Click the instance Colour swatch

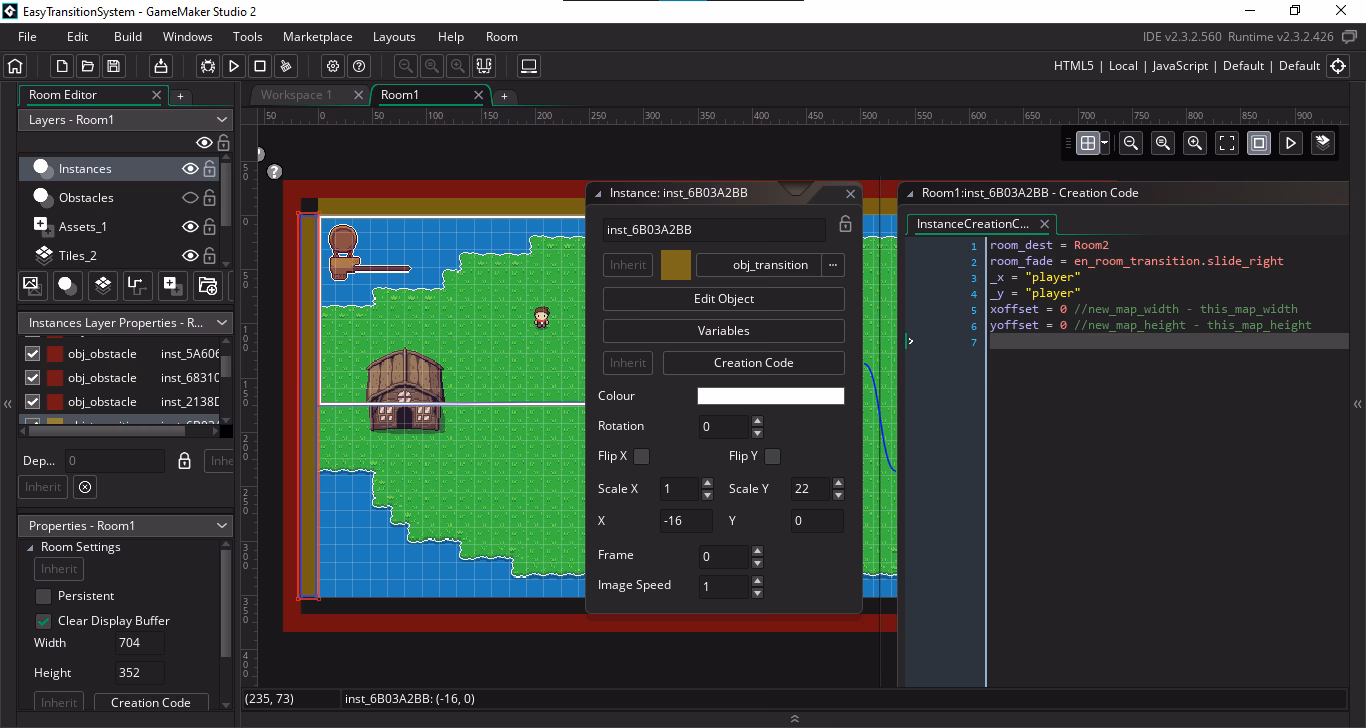[x=770, y=395]
